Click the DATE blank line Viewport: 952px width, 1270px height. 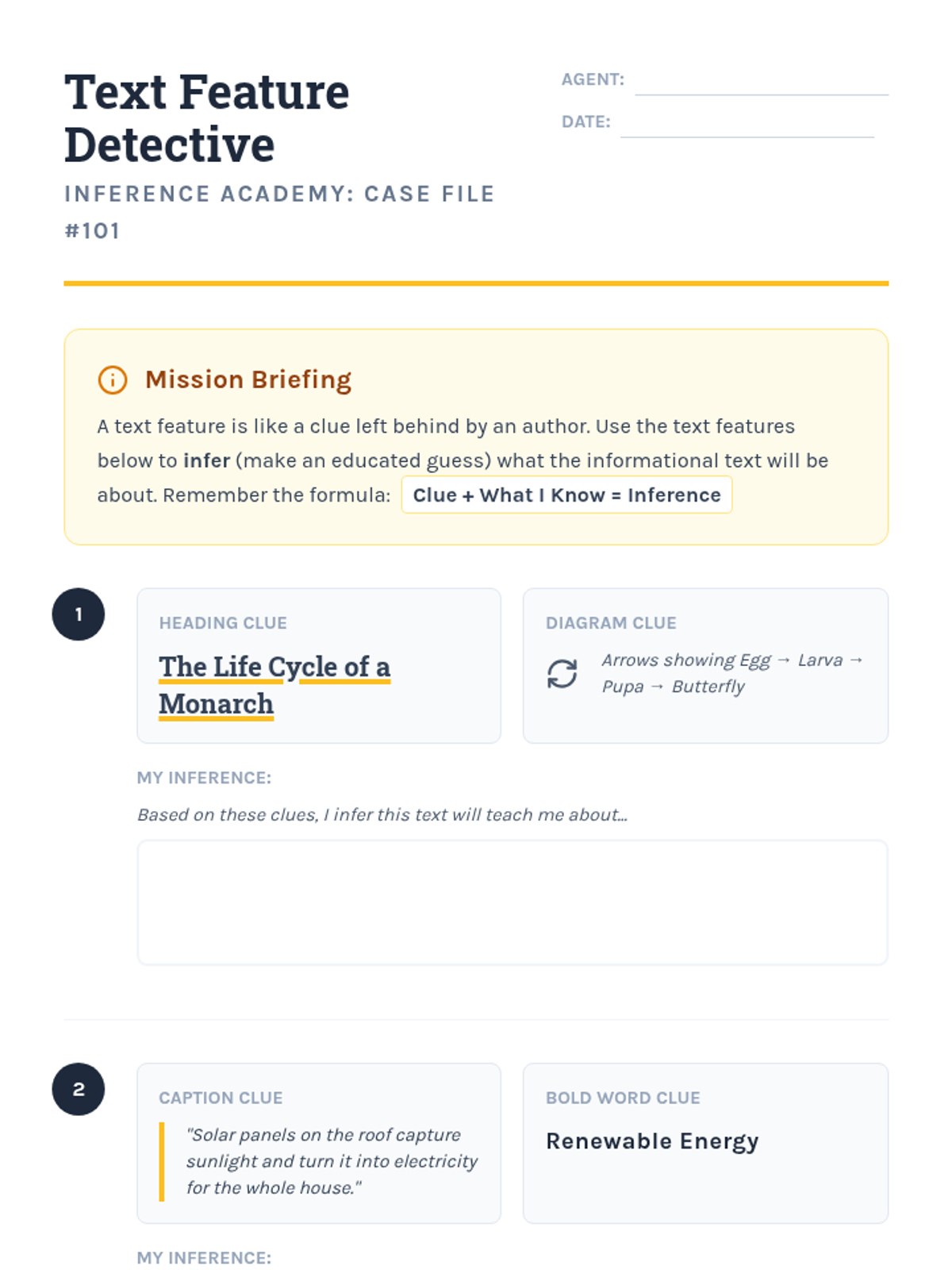pyautogui.click(x=747, y=125)
